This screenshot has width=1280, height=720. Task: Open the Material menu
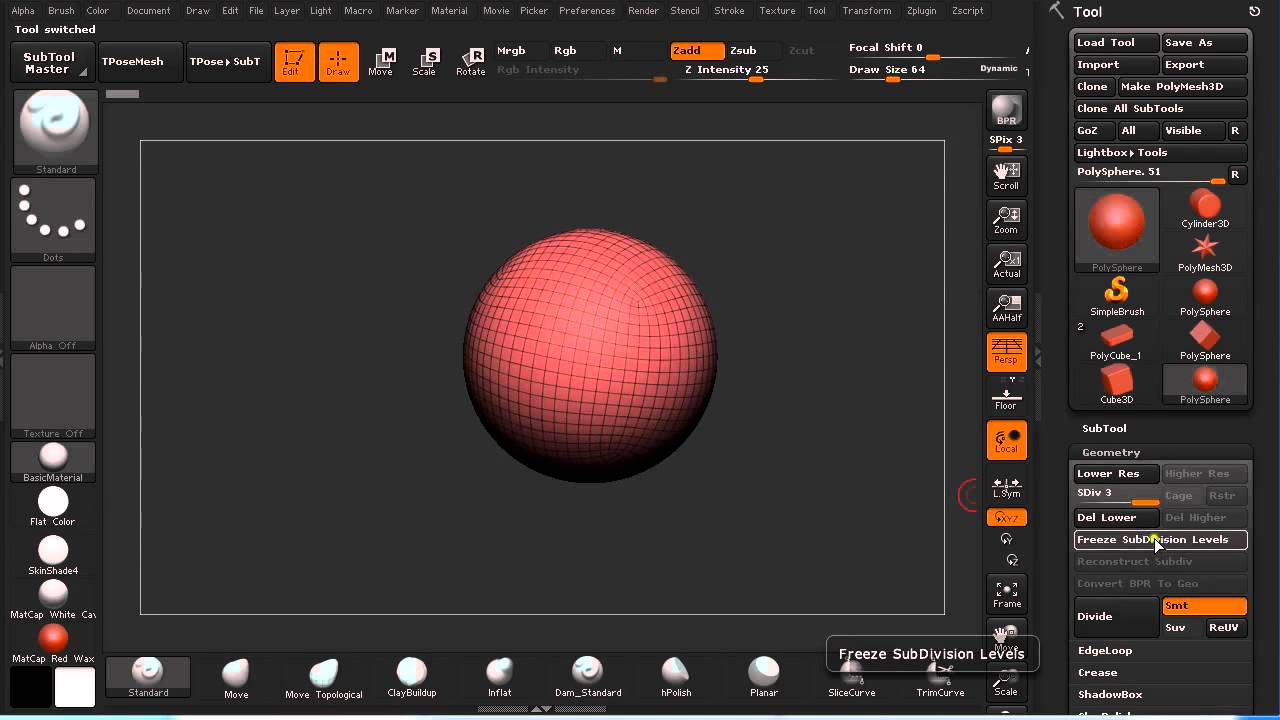pos(449,10)
